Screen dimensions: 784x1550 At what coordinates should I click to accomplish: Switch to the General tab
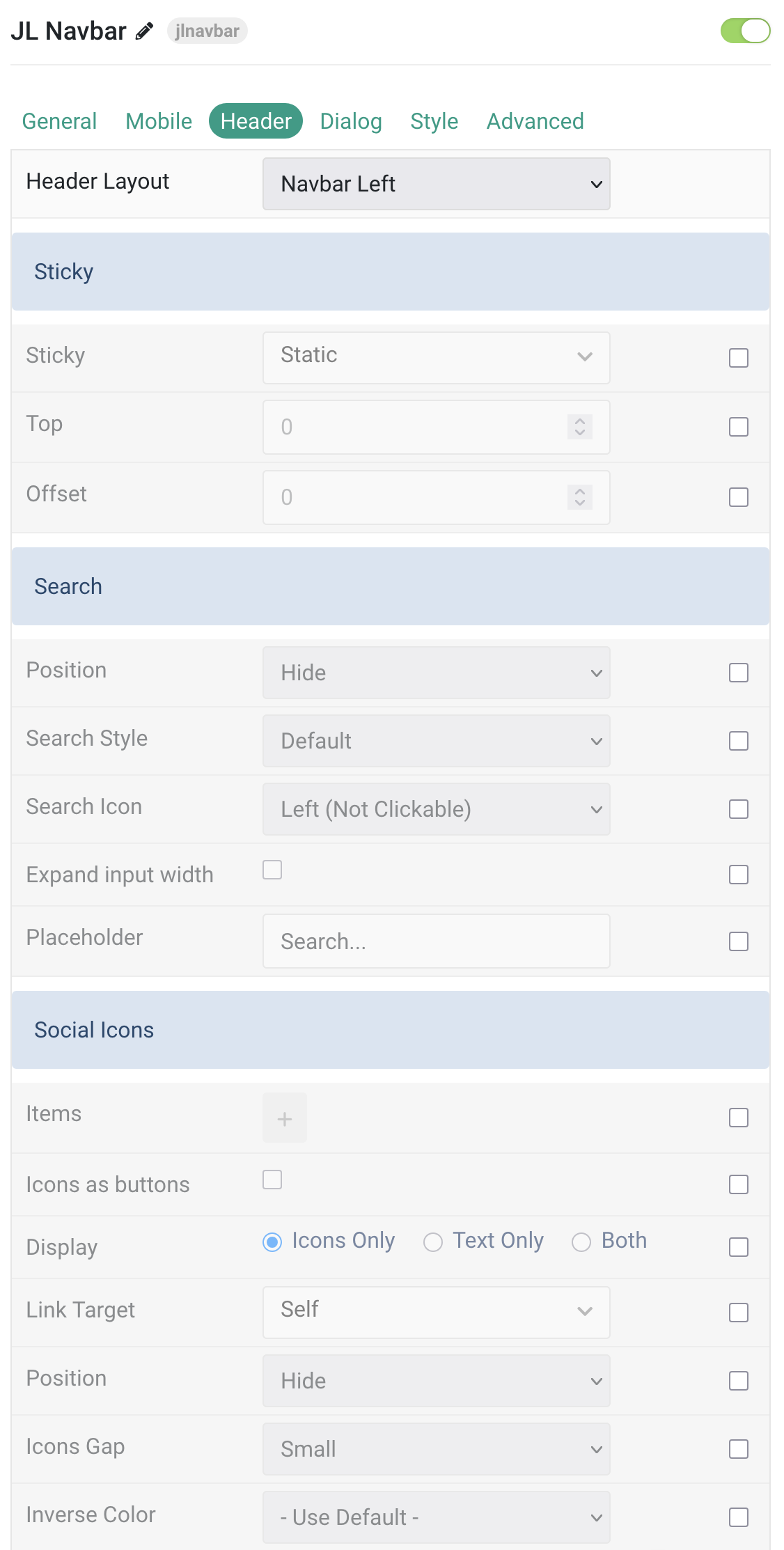click(59, 121)
